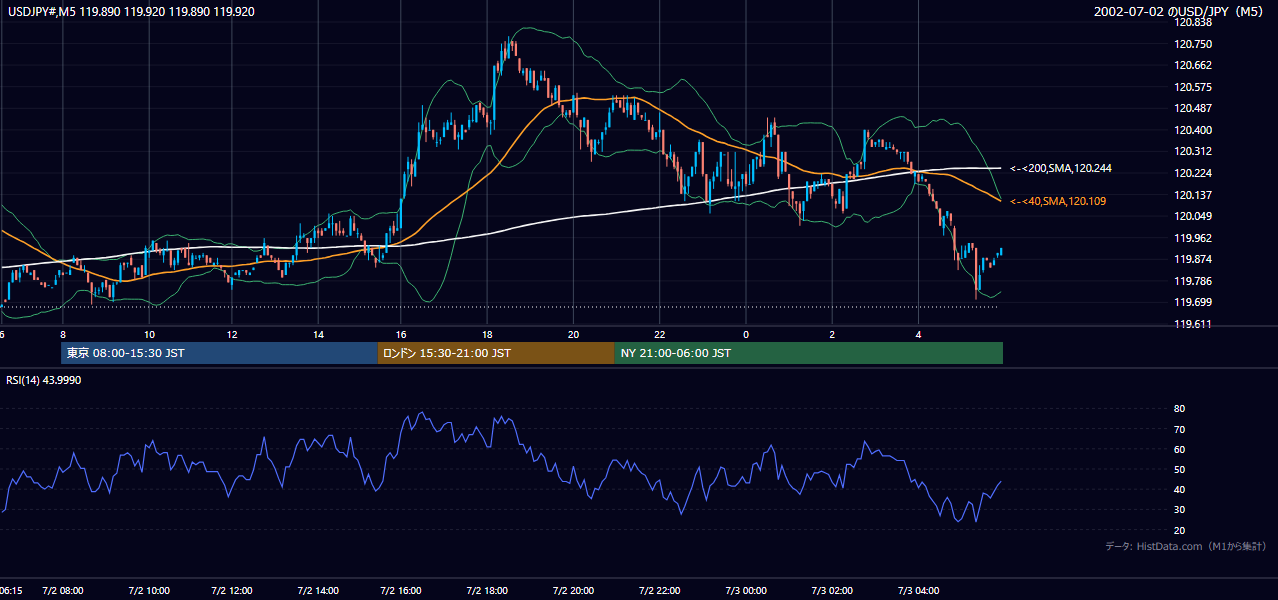Image resolution: width=1278 pixels, height=600 pixels.
Task: Click the 120.750 price axis label
Action: click(x=1194, y=44)
